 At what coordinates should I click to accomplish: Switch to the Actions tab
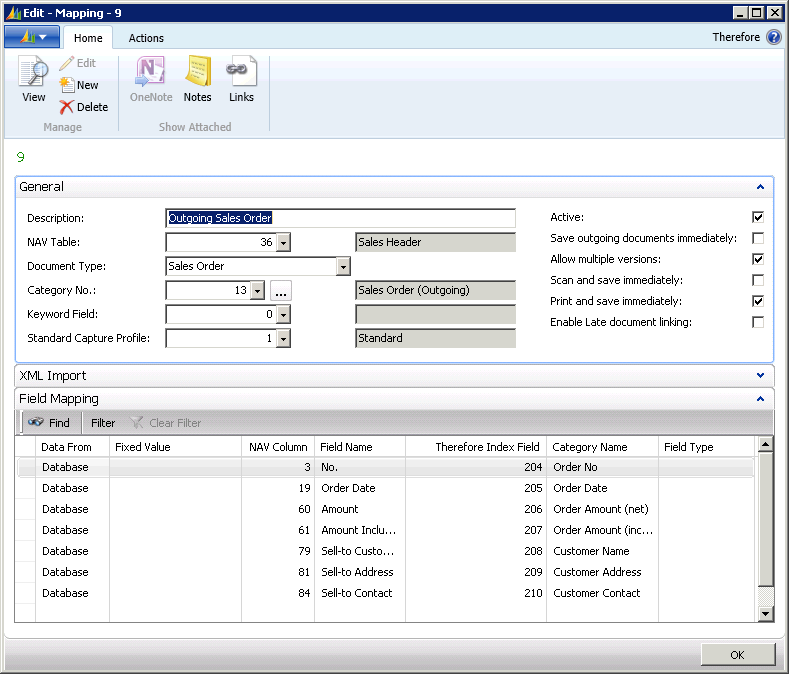(146, 38)
